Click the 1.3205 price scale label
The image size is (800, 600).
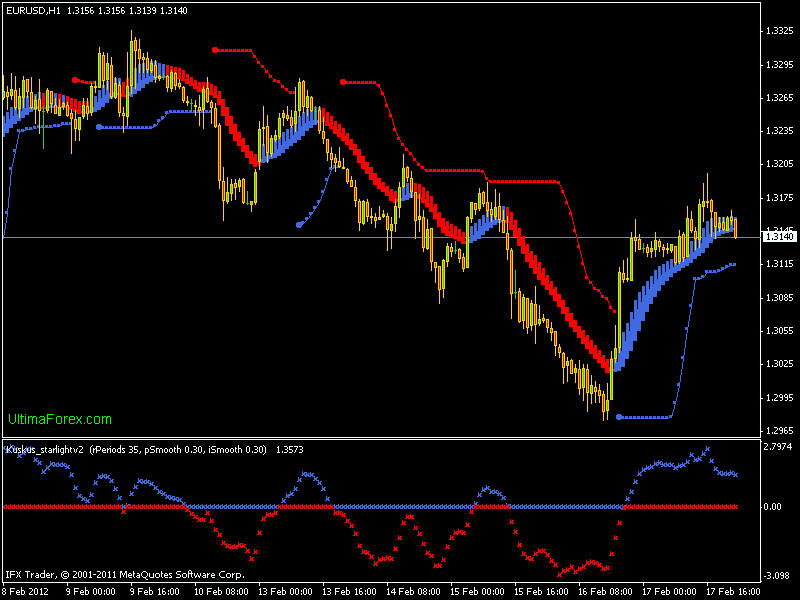tap(780, 164)
